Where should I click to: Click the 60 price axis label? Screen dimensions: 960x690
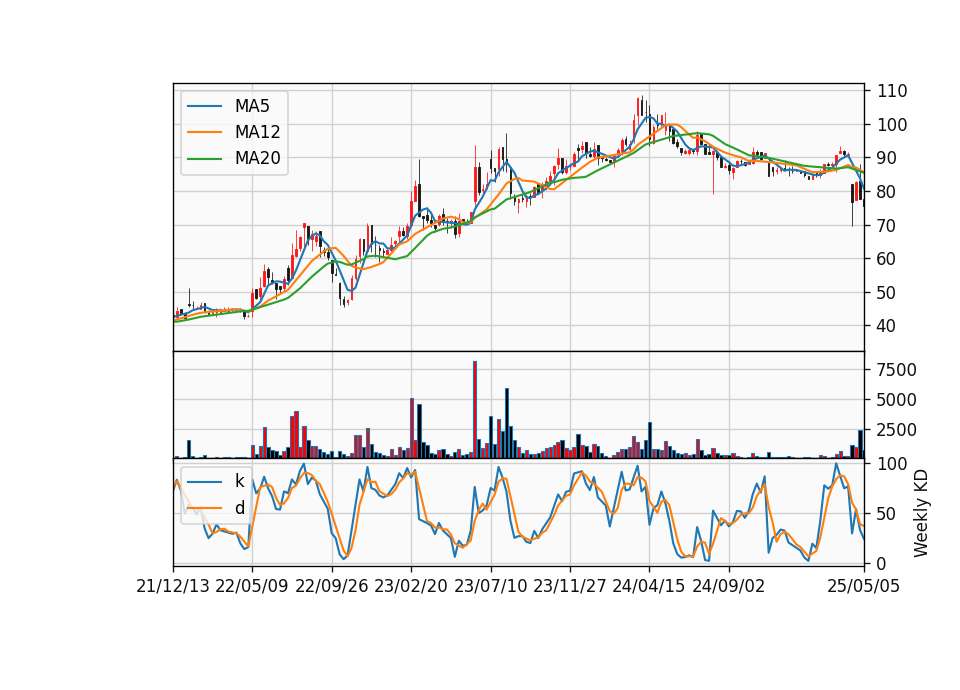tap(887, 259)
